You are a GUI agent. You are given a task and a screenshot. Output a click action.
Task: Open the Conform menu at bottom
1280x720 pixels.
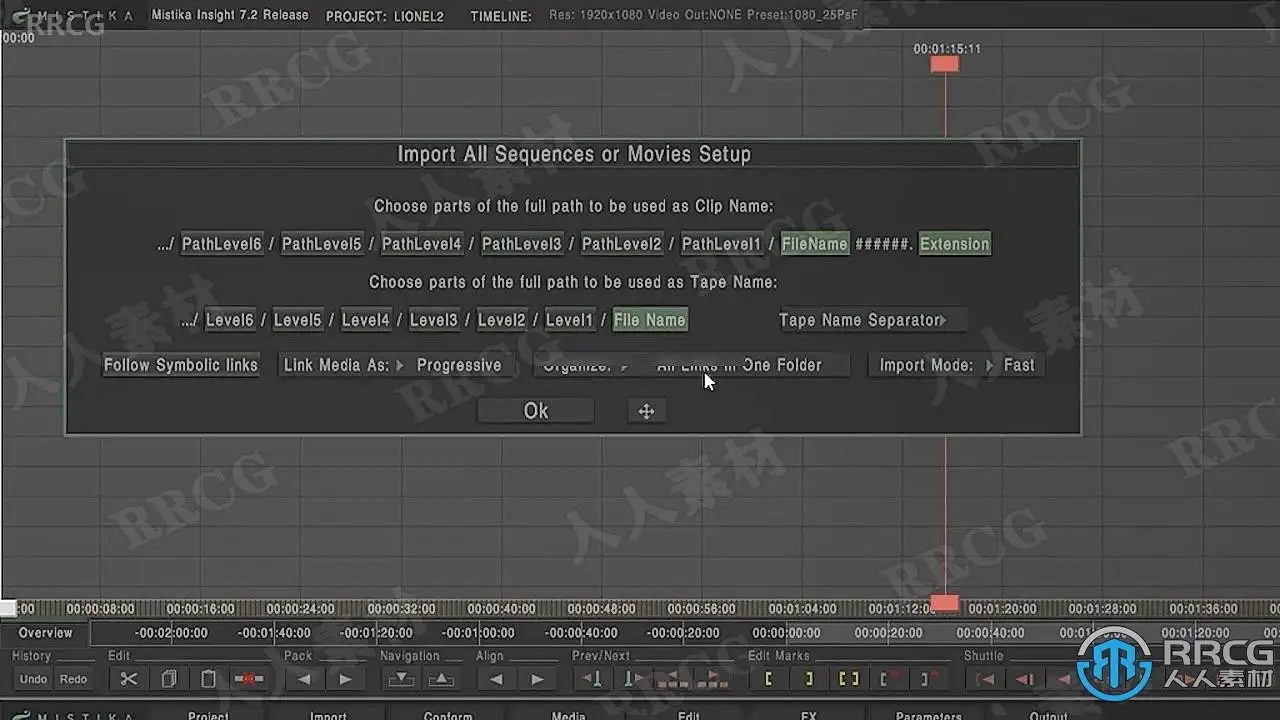(448, 715)
